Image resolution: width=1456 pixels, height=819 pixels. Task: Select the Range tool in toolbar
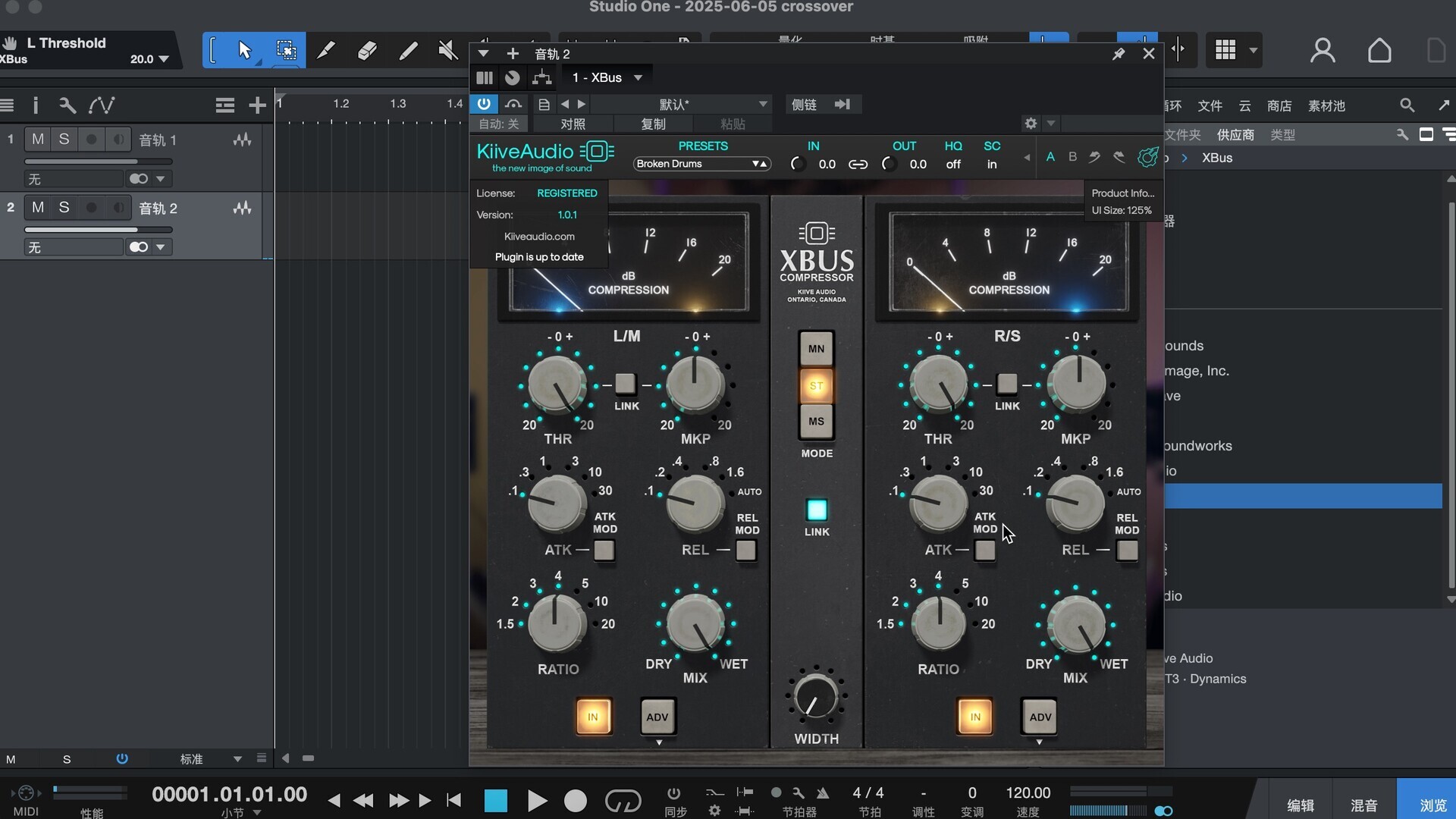(x=286, y=51)
